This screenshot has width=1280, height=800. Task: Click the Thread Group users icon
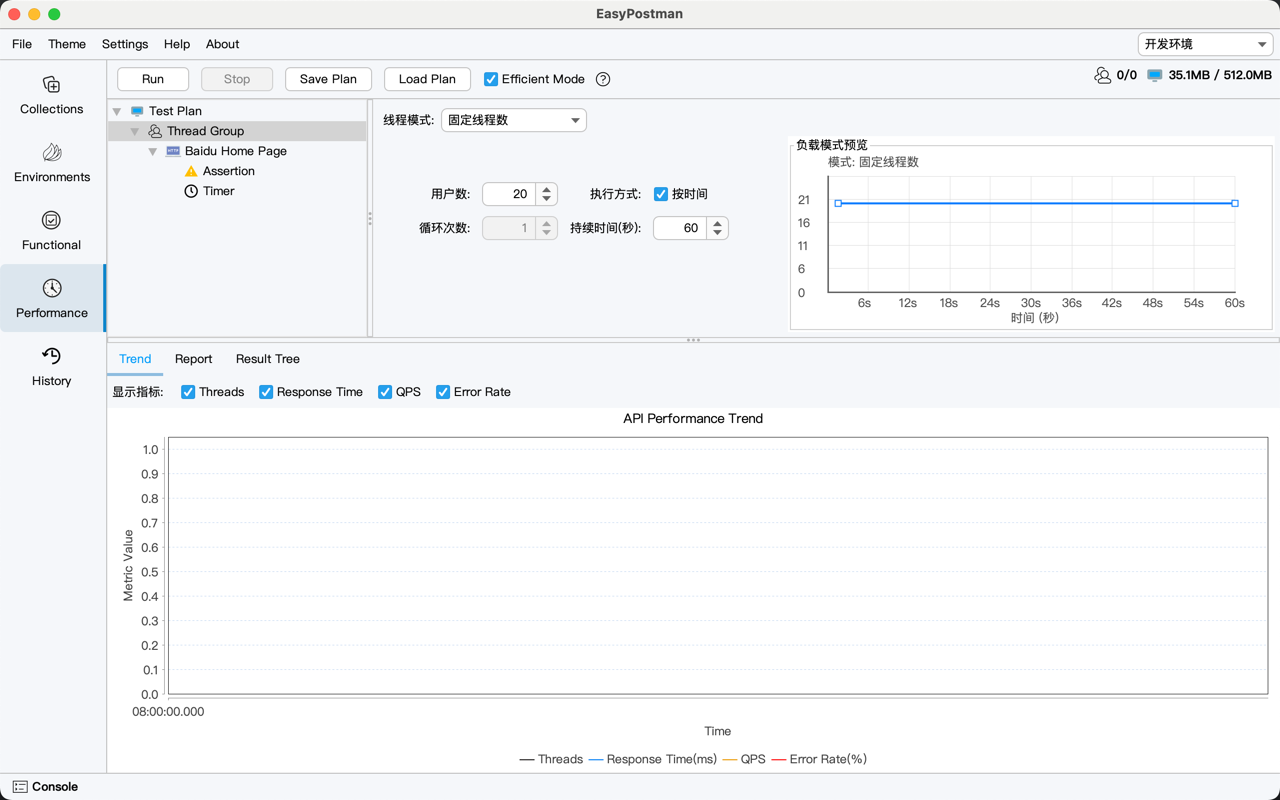pos(155,131)
